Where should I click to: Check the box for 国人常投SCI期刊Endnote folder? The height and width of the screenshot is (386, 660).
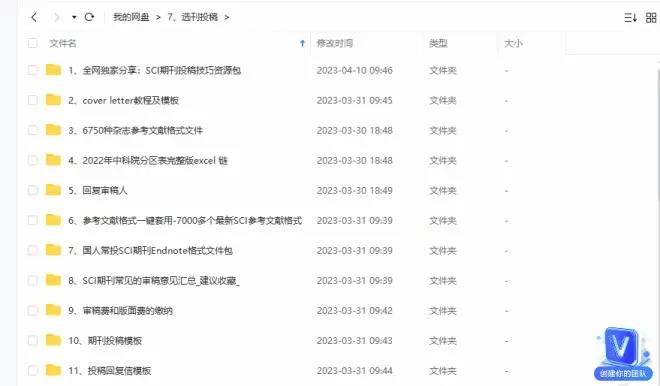(32, 250)
